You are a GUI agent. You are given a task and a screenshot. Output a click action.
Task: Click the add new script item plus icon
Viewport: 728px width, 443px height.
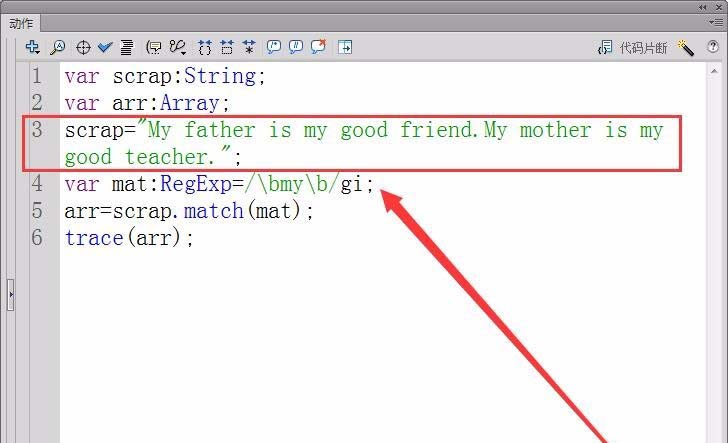(x=32, y=47)
